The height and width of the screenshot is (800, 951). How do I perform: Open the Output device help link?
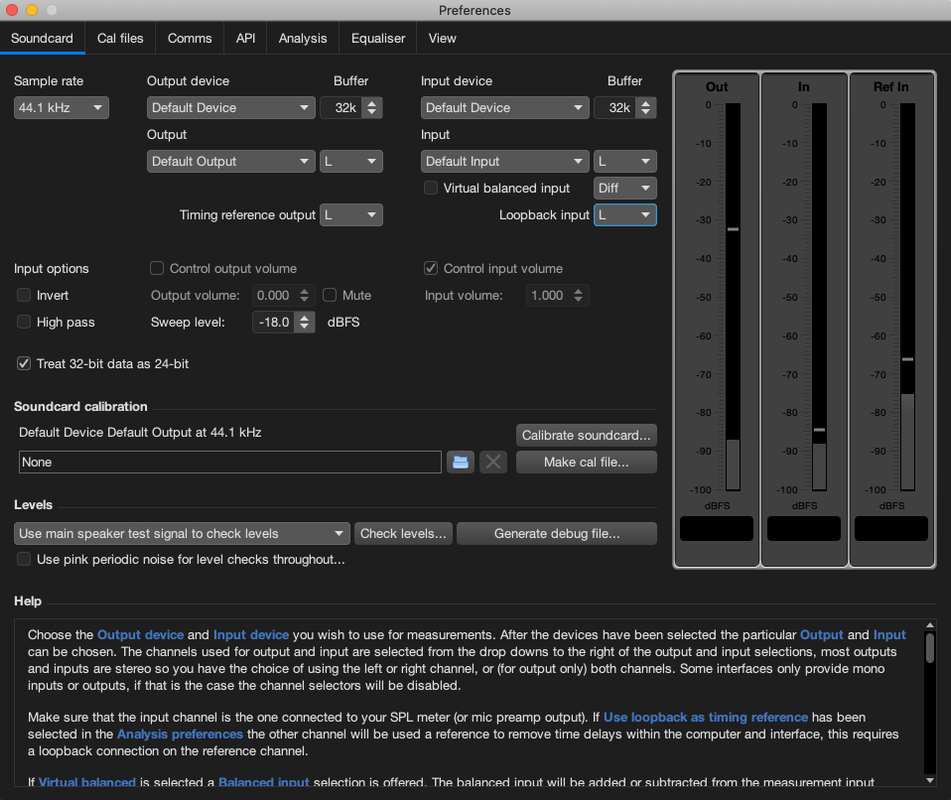[140, 634]
